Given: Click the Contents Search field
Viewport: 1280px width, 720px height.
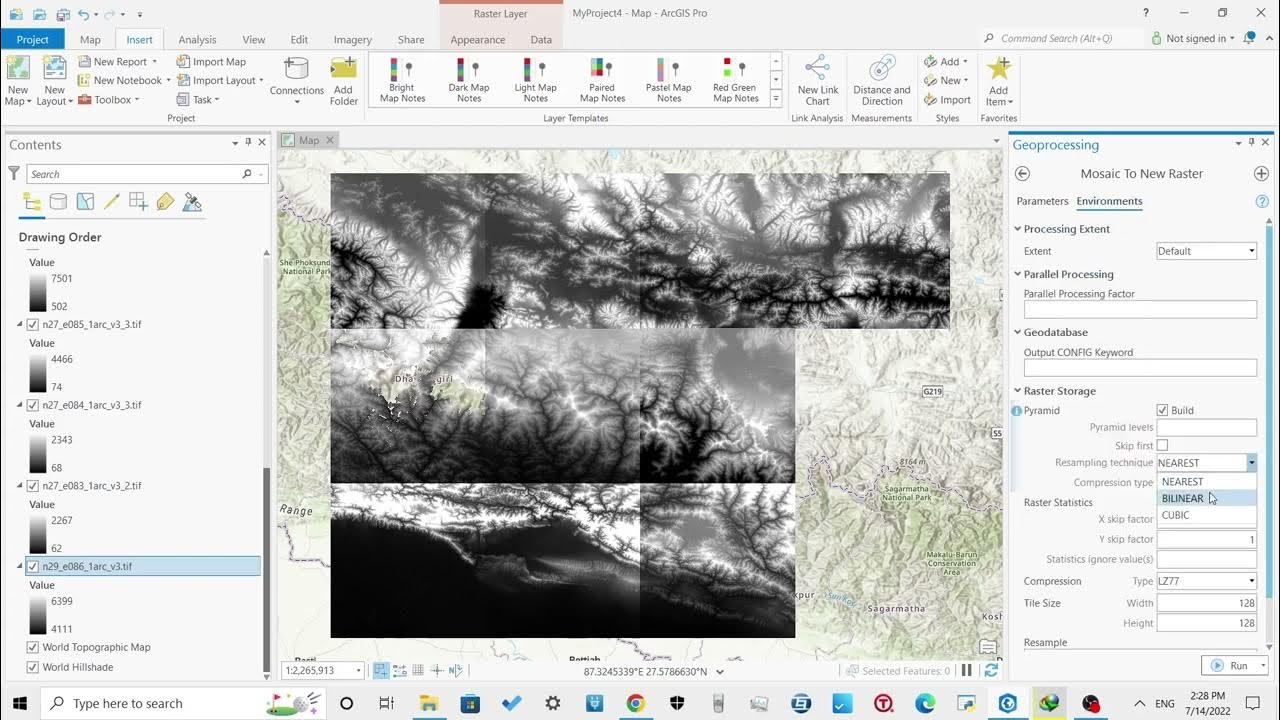Looking at the screenshot, I should click(x=147, y=174).
